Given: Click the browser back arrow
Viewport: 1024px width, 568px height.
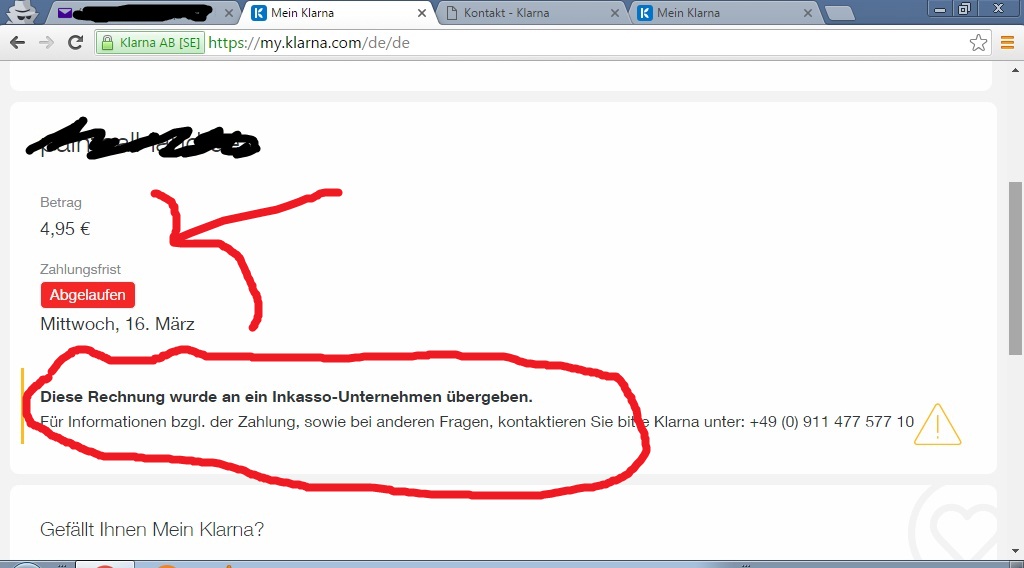Looking at the screenshot, I should (x=17, y=43).
